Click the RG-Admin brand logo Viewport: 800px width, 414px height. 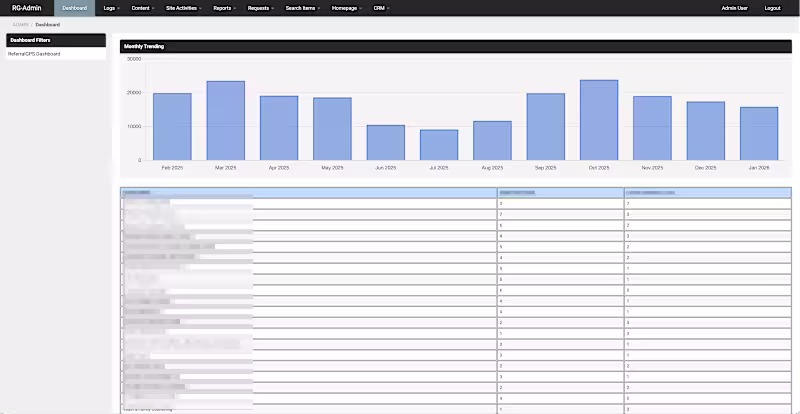pyautogui.click(x=27, y=8)
